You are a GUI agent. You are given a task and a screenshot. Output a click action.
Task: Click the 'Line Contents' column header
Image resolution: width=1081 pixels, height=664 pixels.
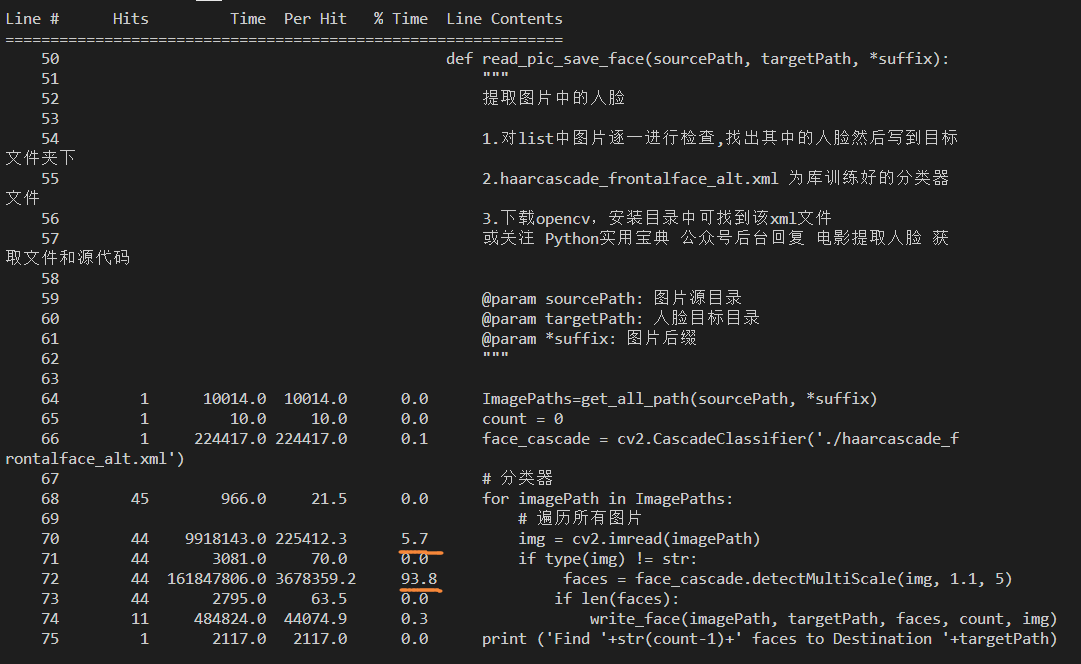click(x=504, y=19)
